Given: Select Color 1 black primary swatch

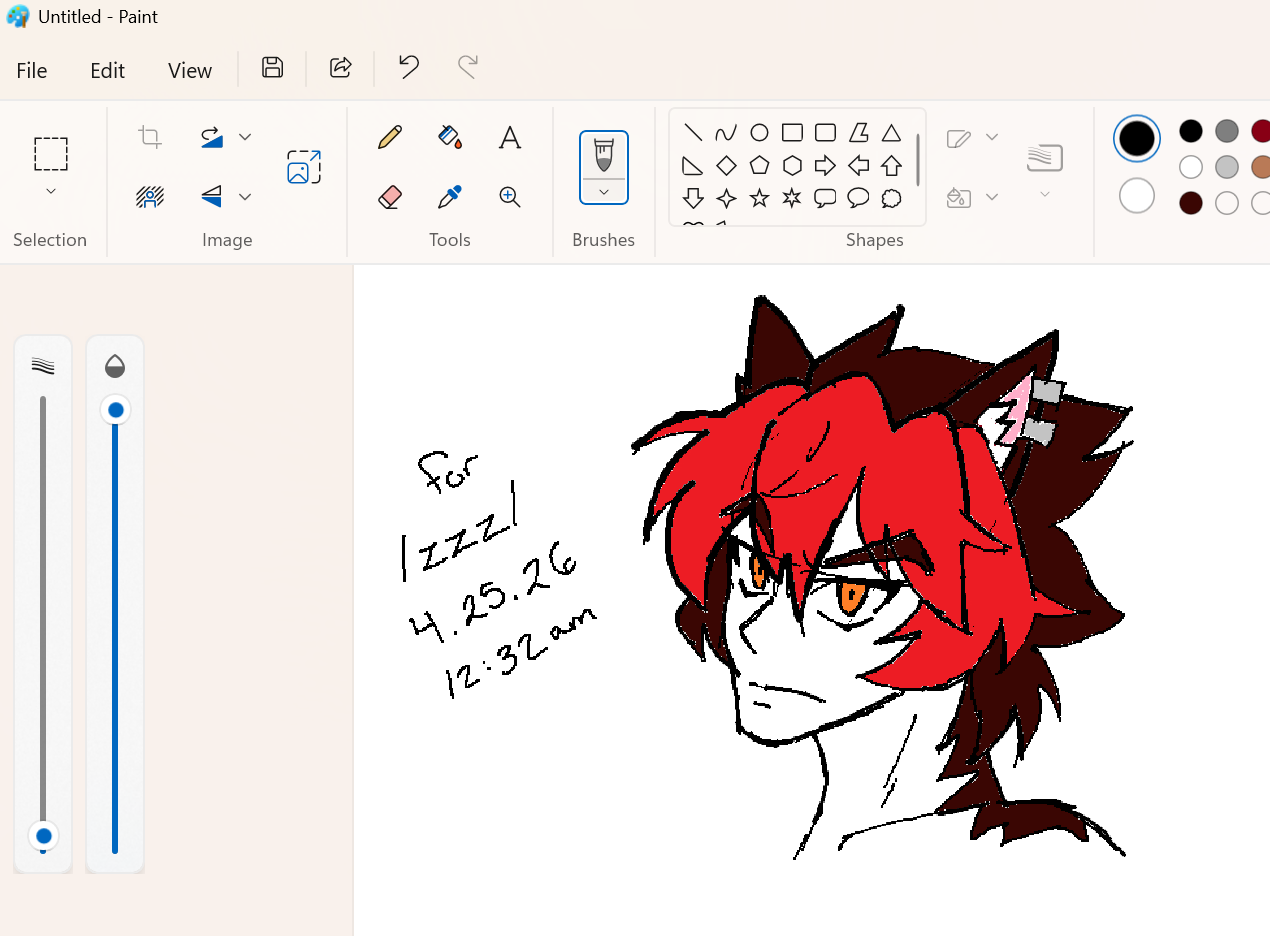Looking at the screenshot, I should pyautogui.click(x=1137, y=138).
